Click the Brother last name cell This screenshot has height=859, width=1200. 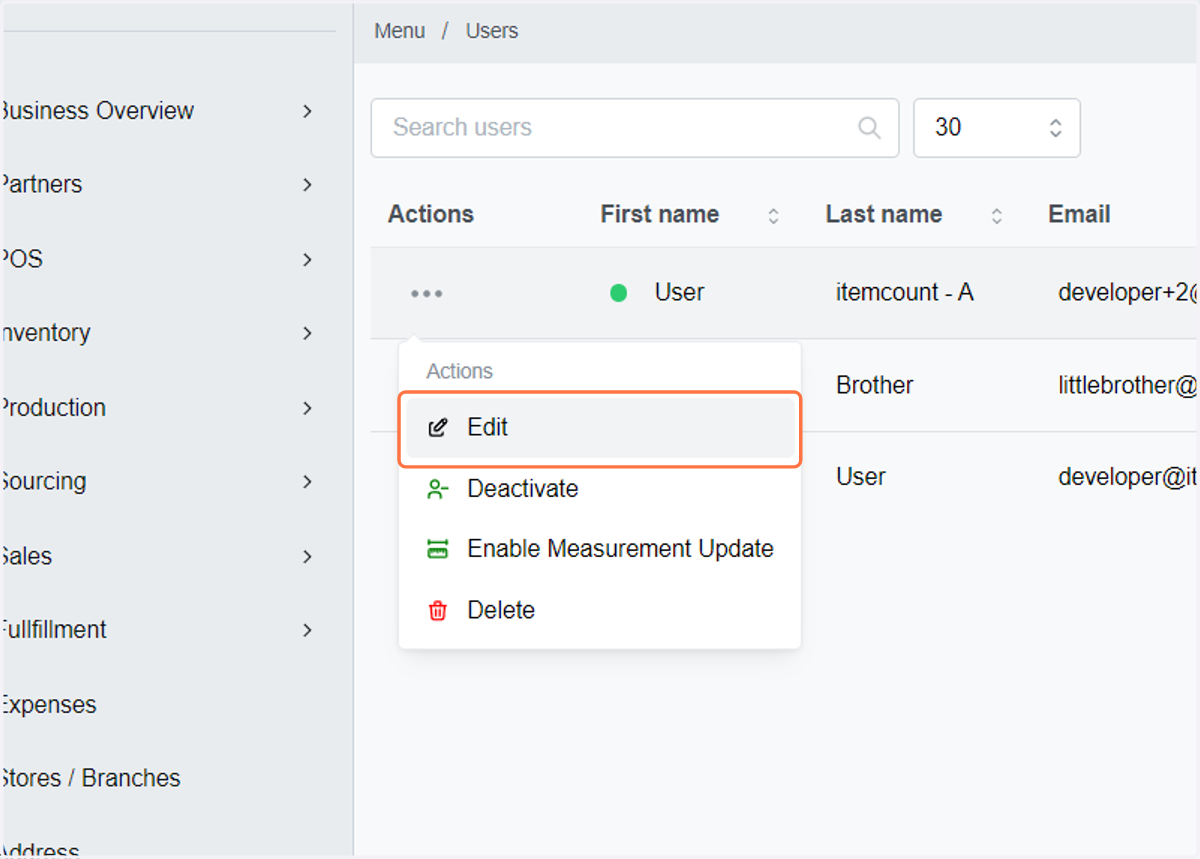click(875, 385)
